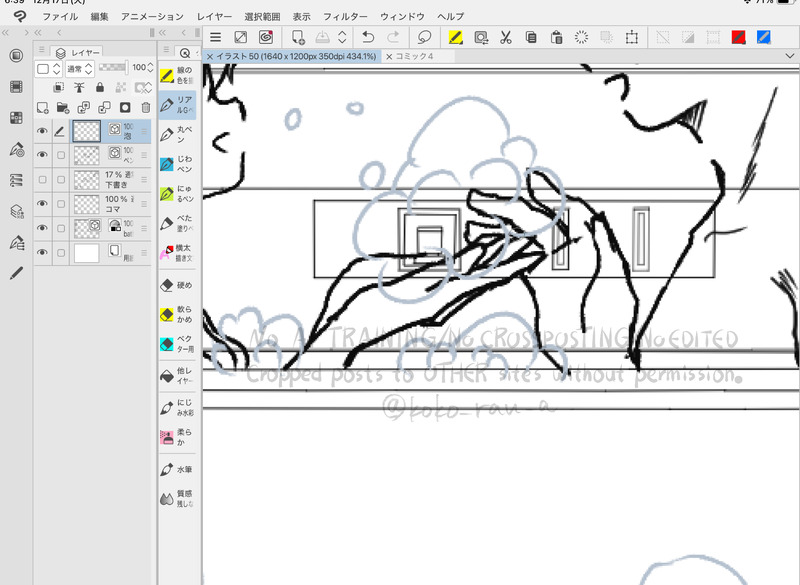The width and height of the screenshot is (800, 585).
Task: Click the scale/rotate transform icon
Action: [632, 37]
